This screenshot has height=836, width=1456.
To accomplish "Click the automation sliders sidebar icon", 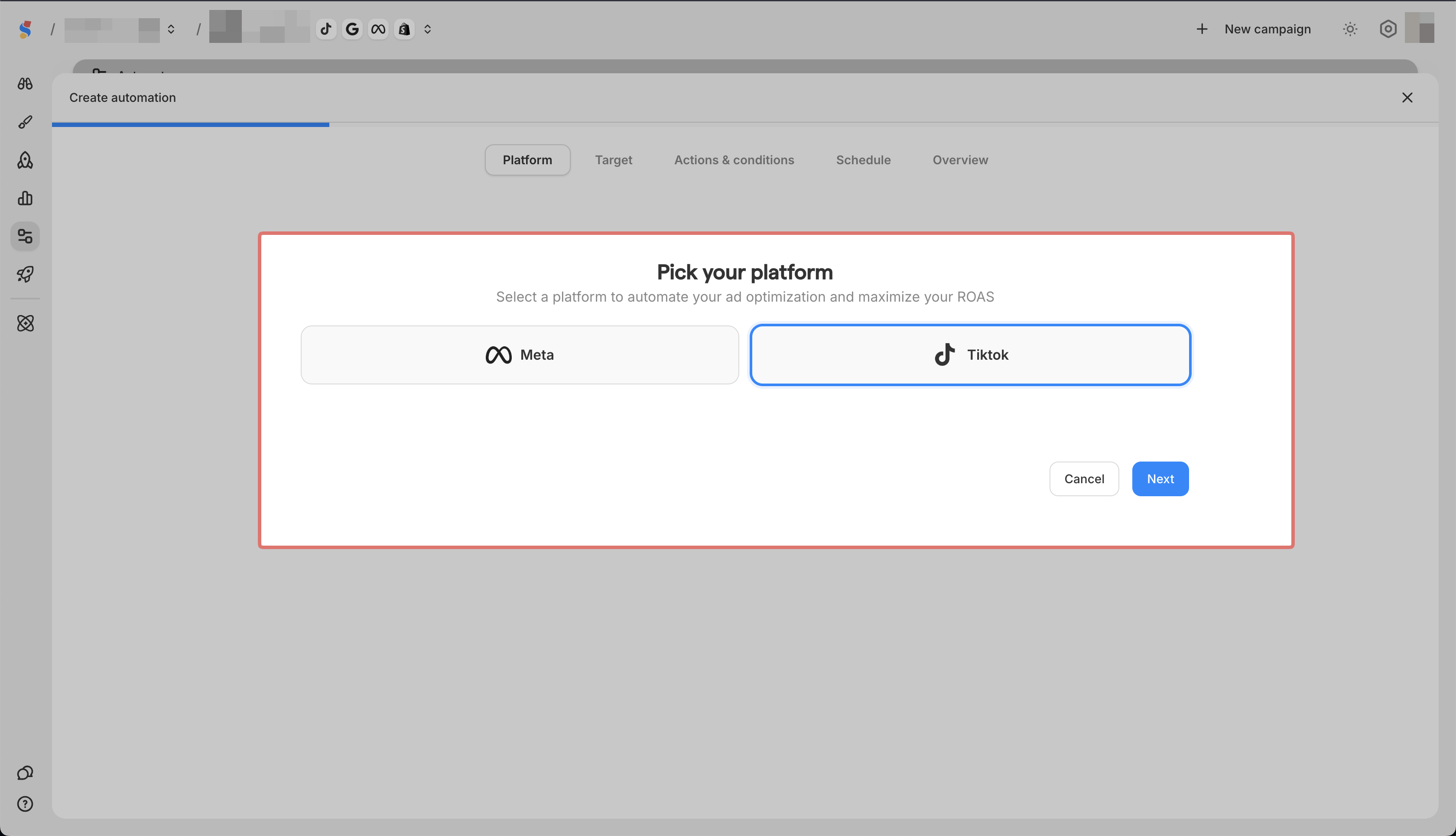I will click(x=25, y=236).
